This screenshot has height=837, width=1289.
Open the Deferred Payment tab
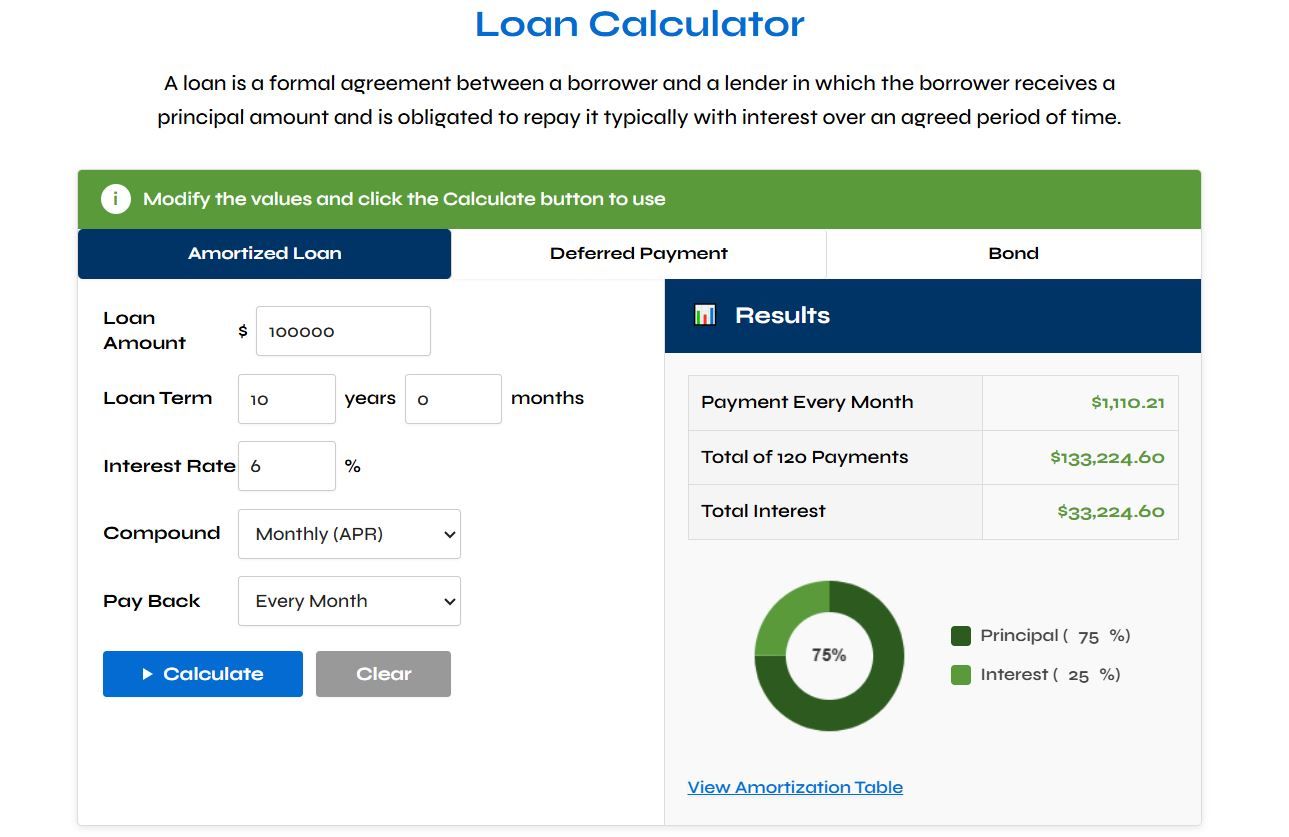(x=639, y=254)
